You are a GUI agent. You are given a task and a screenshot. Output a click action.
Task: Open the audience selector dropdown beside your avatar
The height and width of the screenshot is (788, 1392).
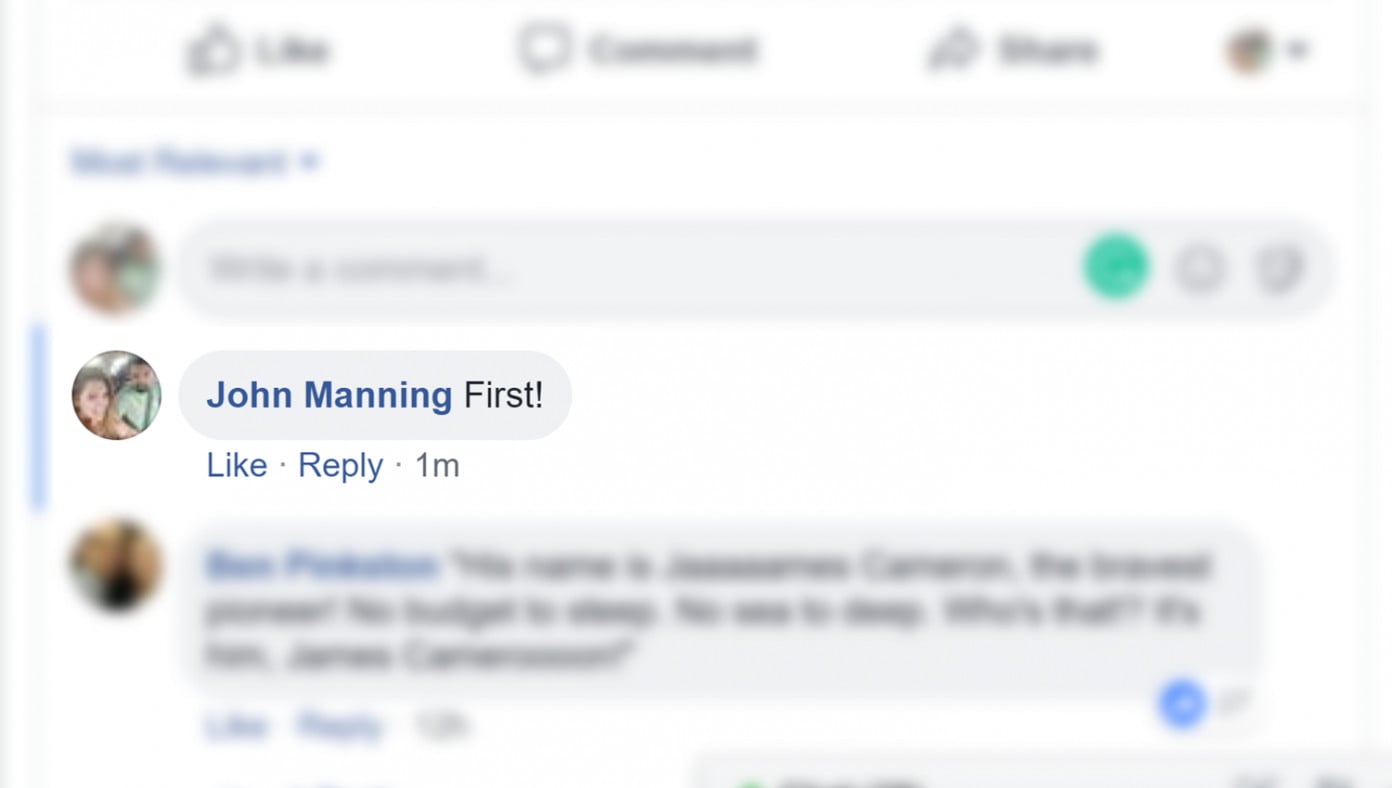click(x=1297, y=48)
